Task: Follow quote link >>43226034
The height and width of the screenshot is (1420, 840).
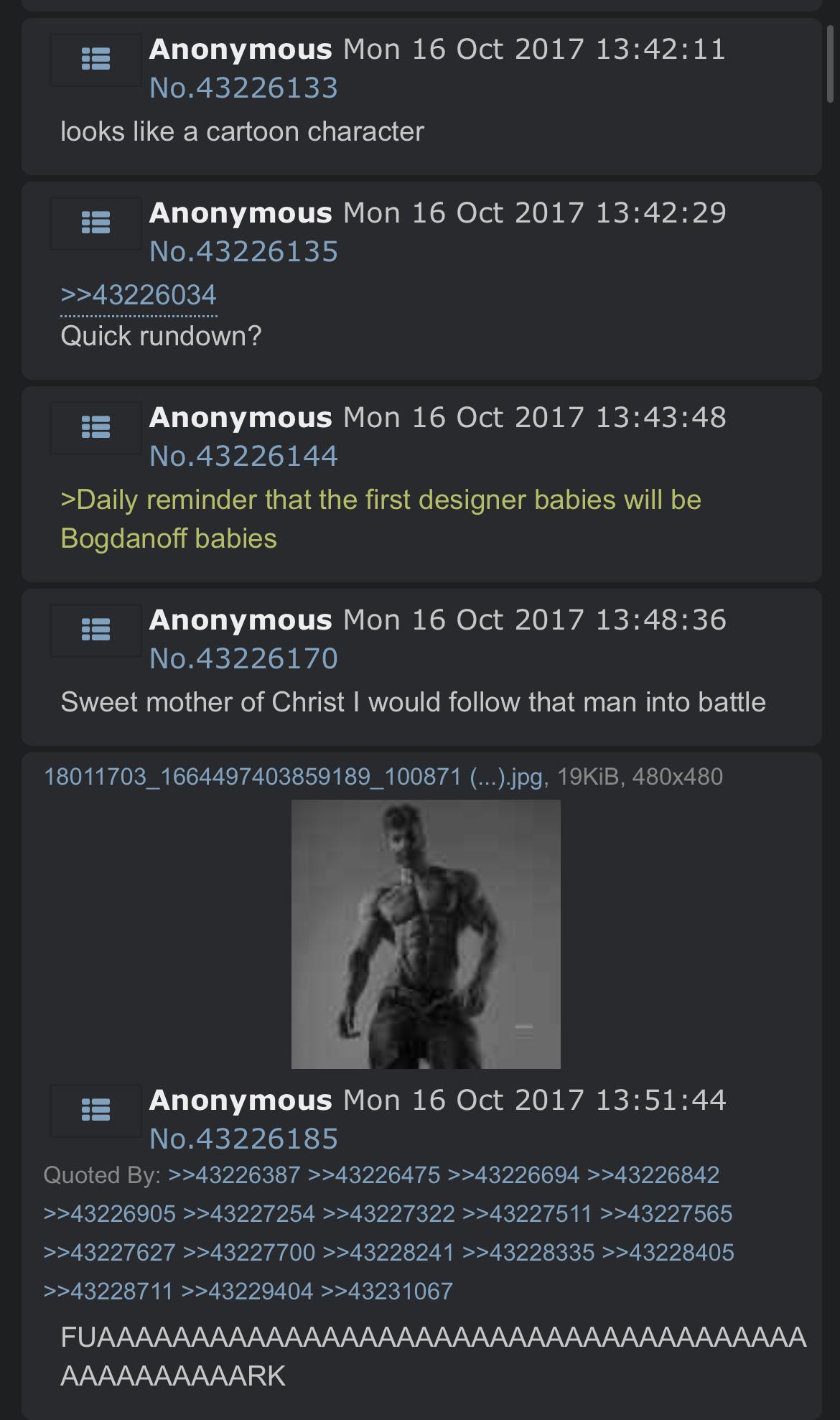Action: coord(139,295)
